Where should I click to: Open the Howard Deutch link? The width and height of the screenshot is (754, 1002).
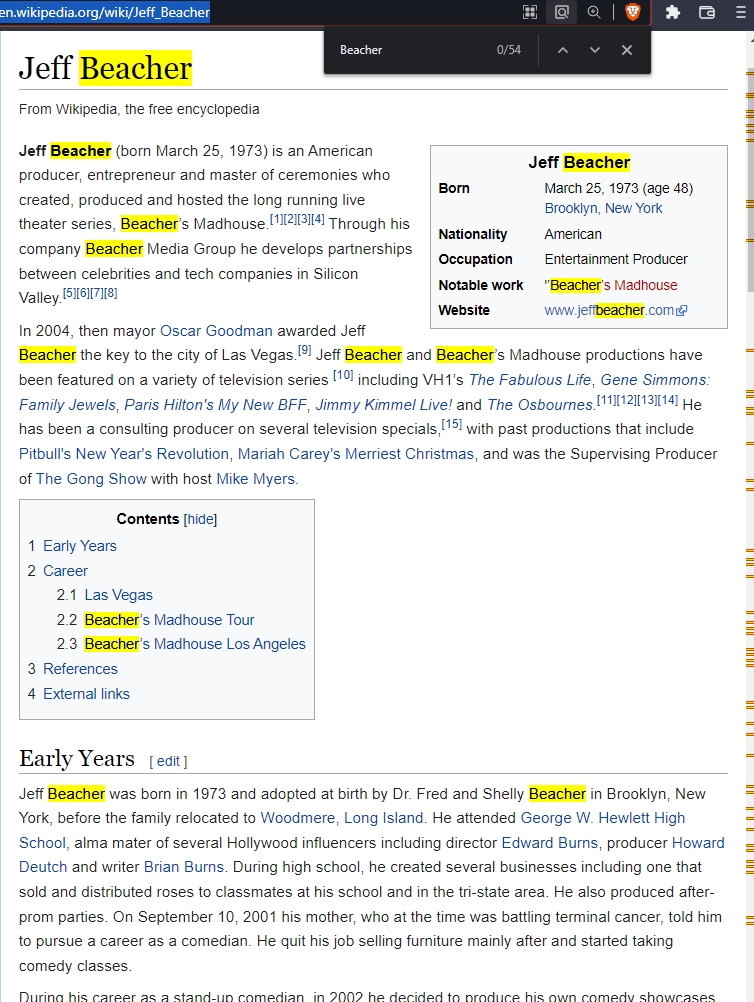click(698, 843)
